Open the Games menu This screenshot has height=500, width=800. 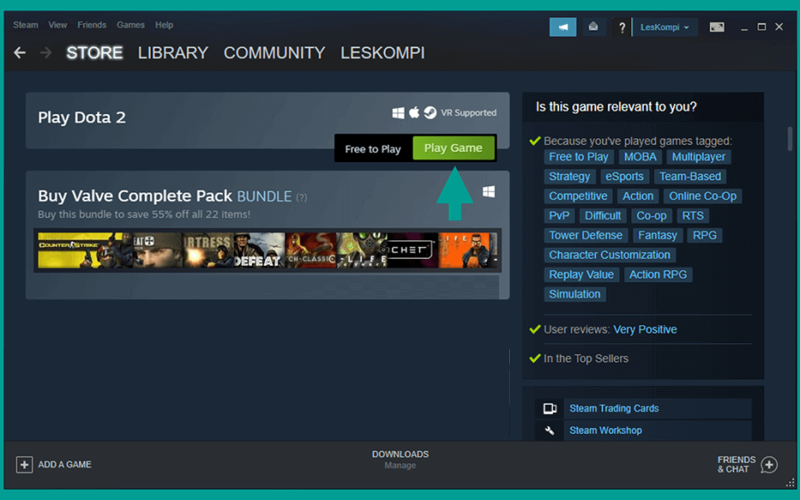(131, 25)
